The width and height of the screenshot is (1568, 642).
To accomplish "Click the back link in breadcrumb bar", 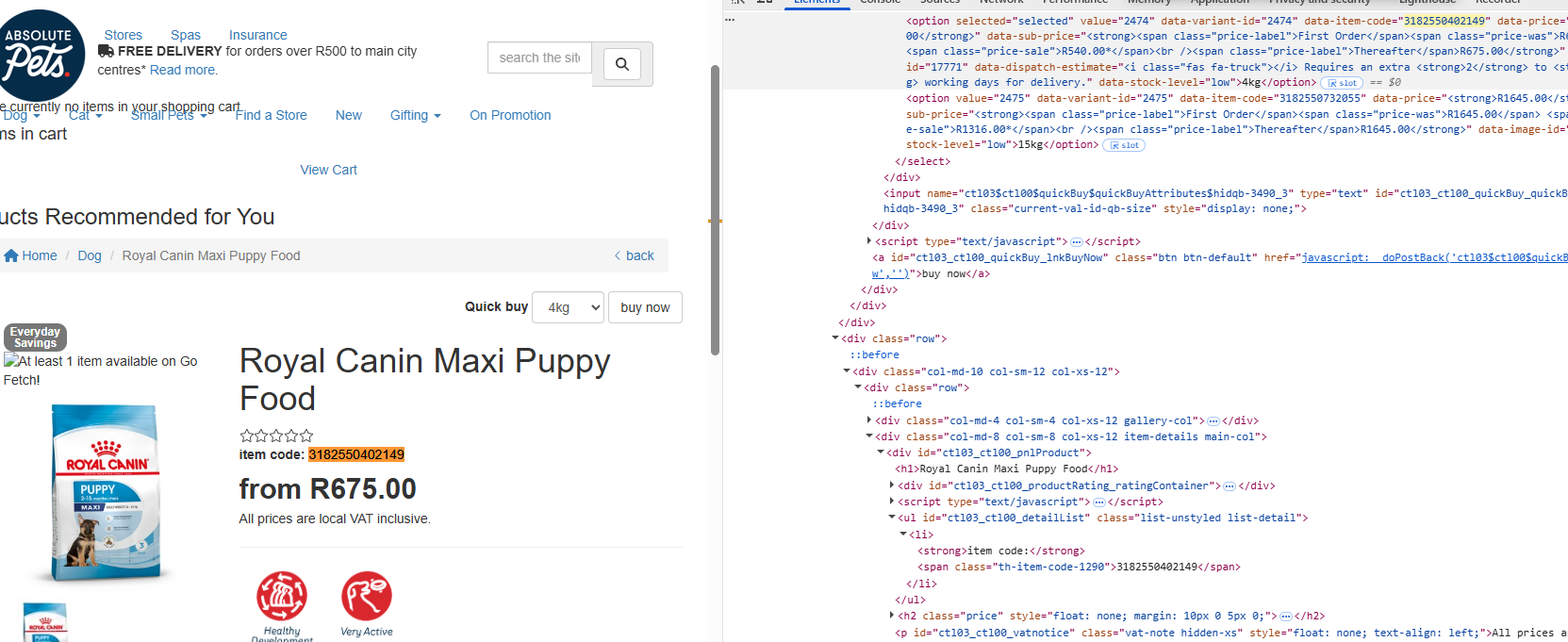I will tap(635, 255).
